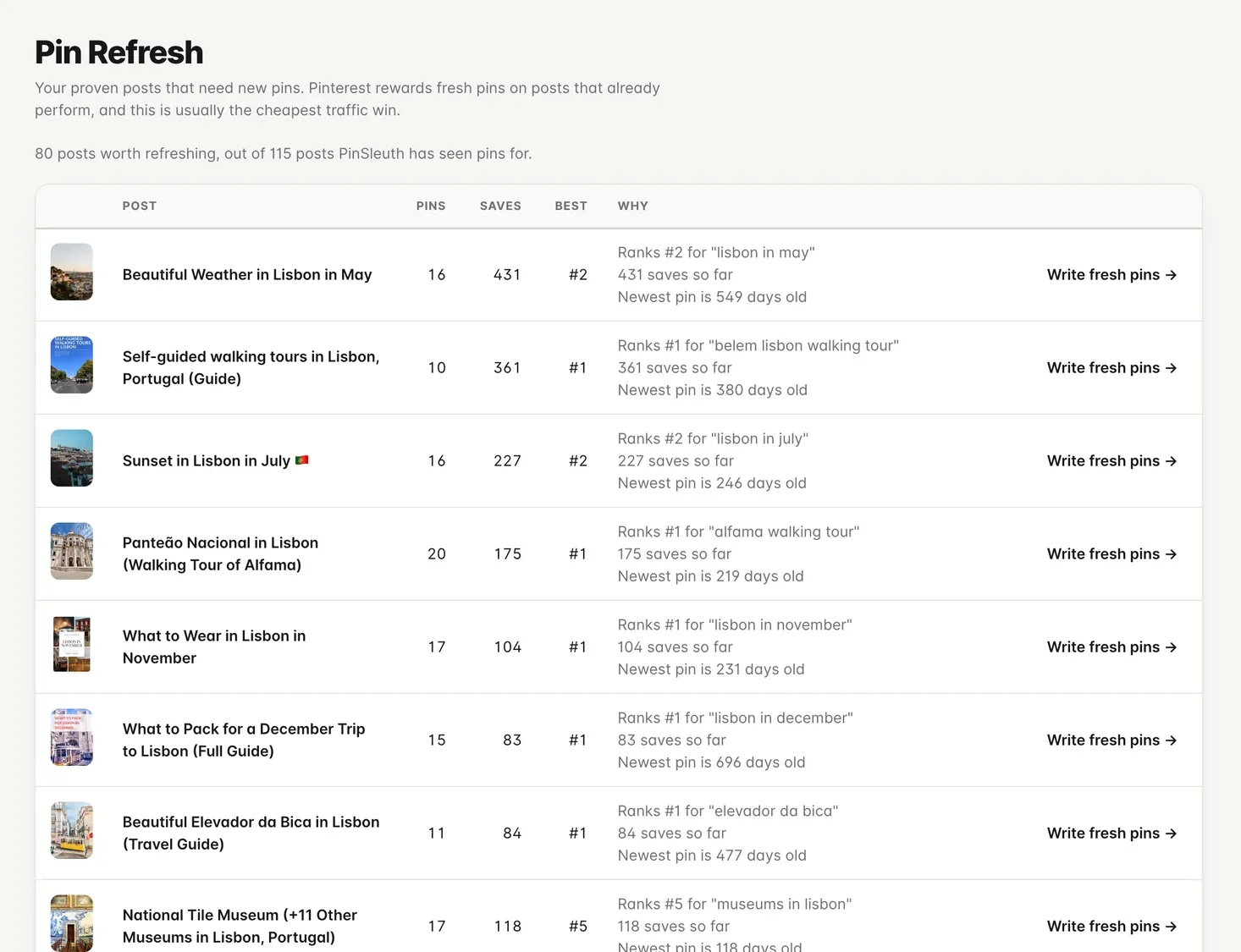Click Write fresh pins for National Tile Museum

pyautogui.click(x=1111, y=926)
